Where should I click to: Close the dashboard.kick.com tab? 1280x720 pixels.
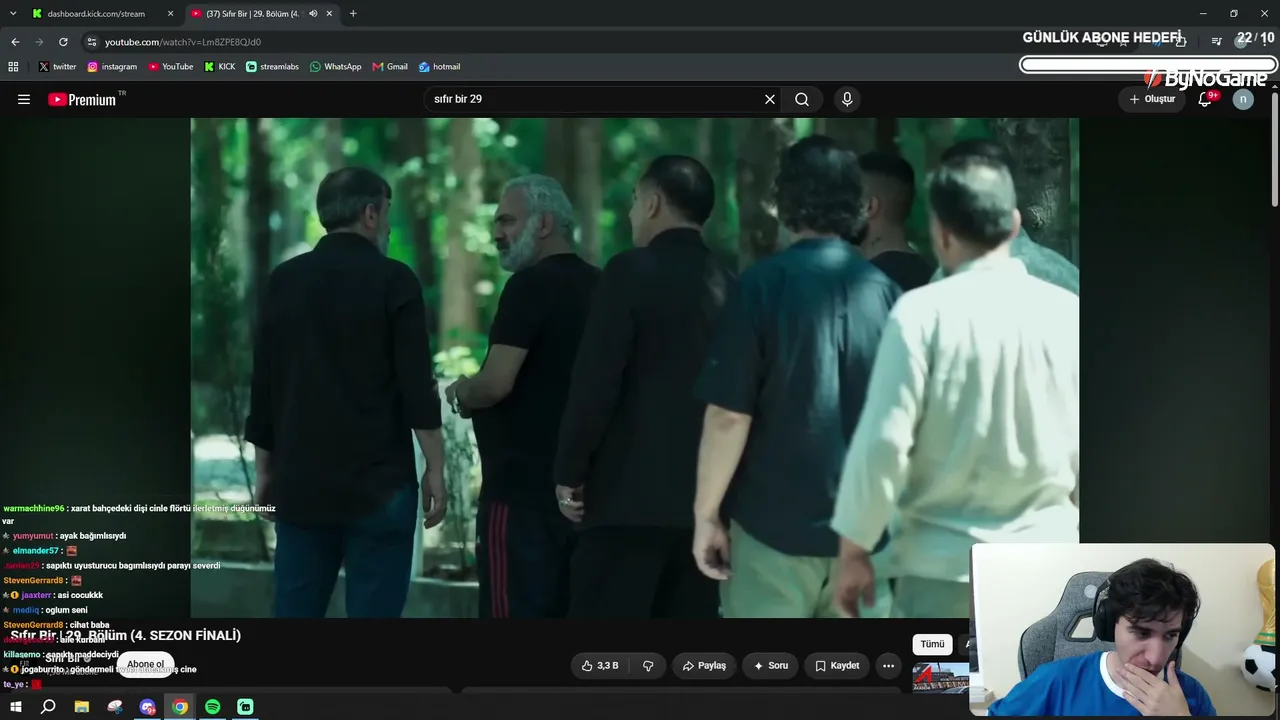click(170, 14)
